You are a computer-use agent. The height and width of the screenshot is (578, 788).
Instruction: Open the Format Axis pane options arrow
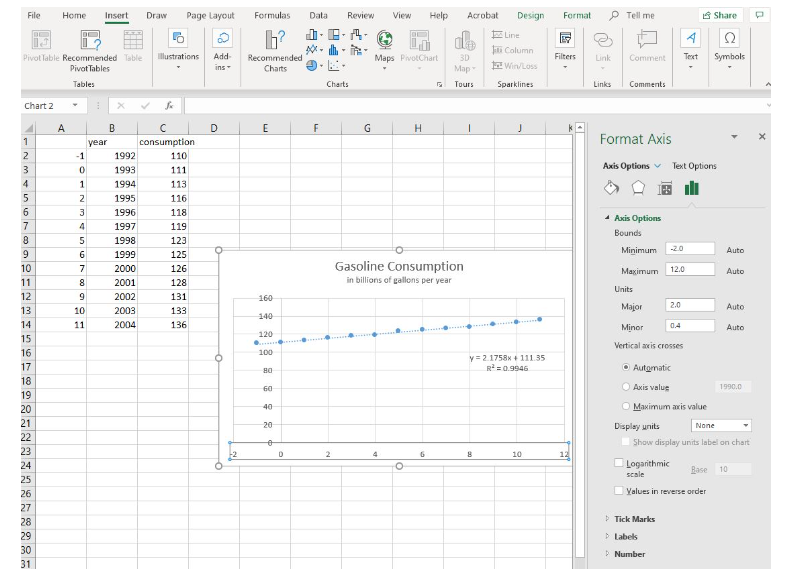(734, 137)
